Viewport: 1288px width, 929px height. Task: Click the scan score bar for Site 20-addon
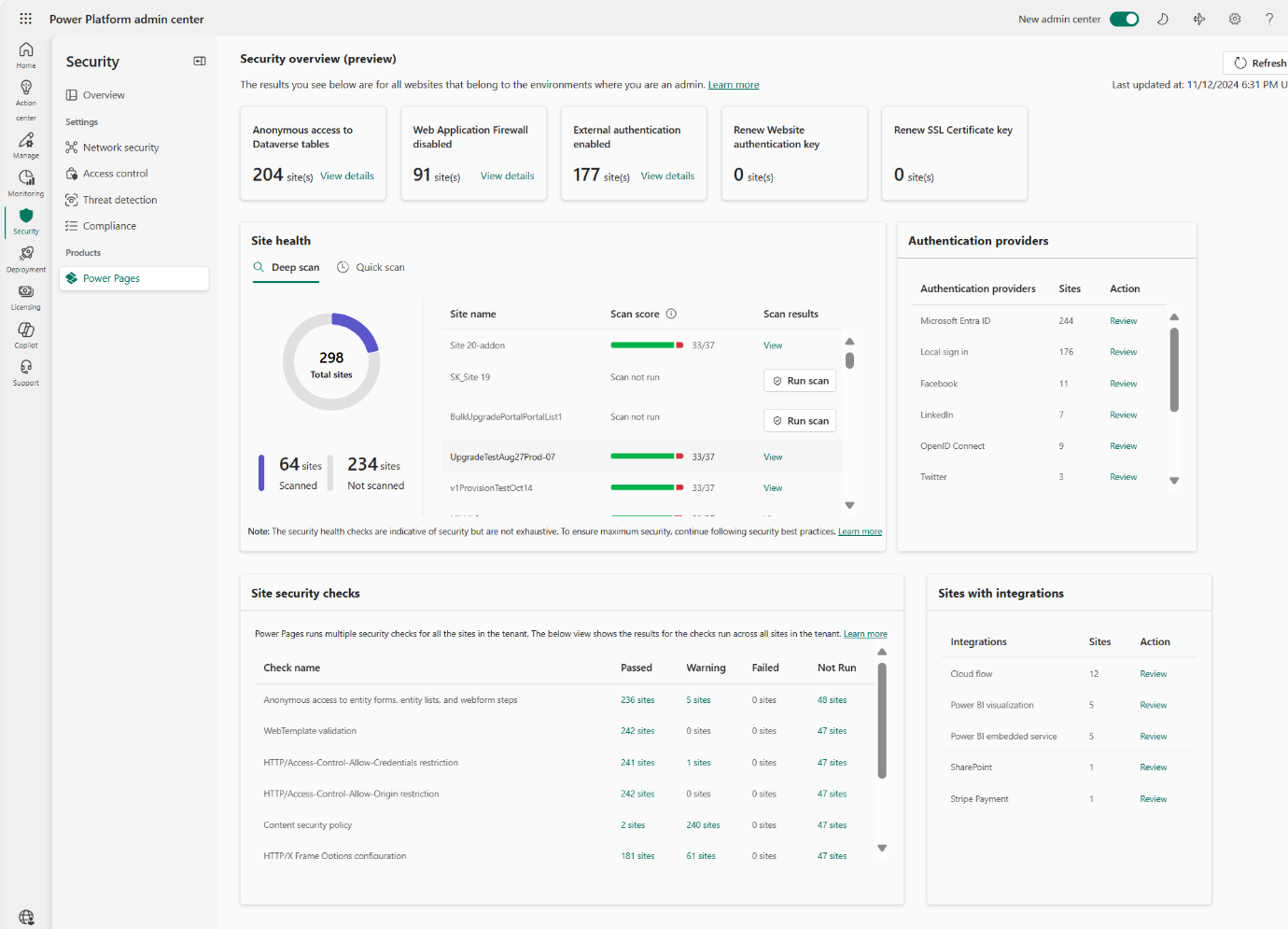coord(647,345)
